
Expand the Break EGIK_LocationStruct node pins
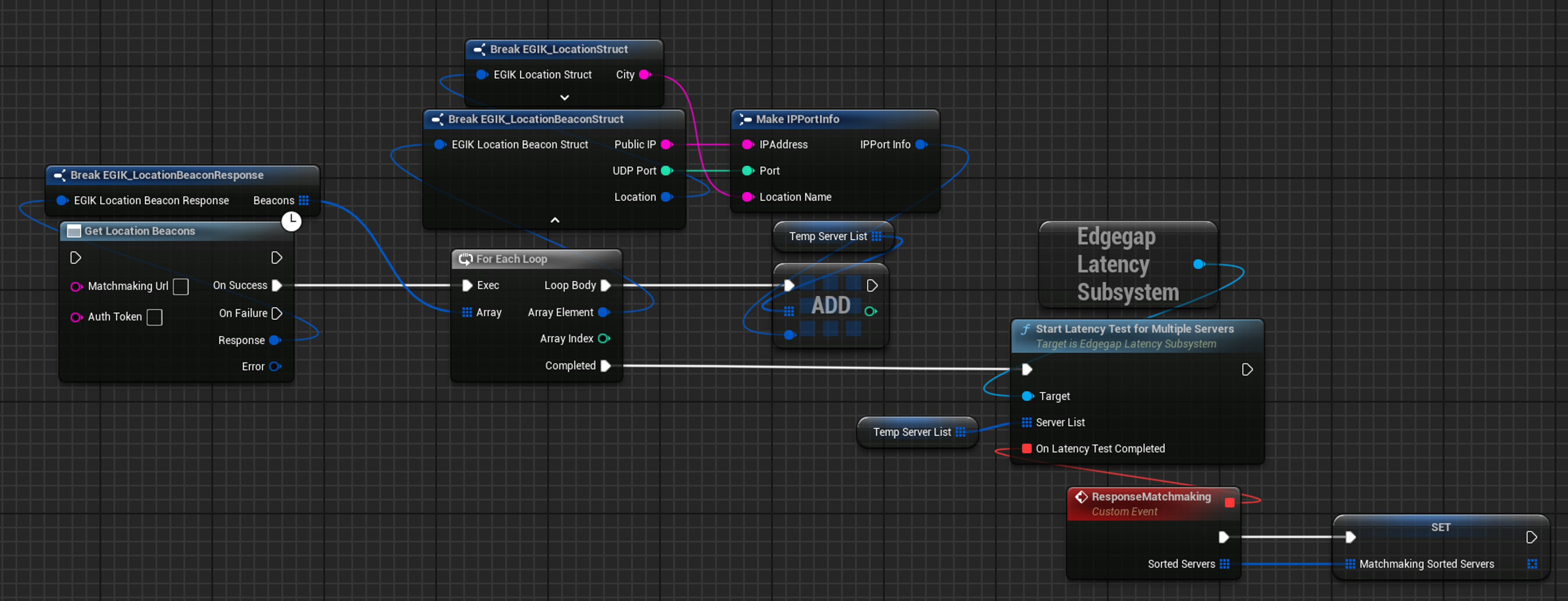pyautogui.click(x=564, y=98)
